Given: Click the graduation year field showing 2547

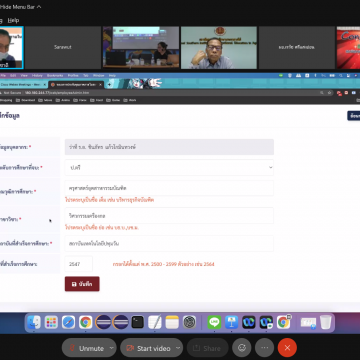Looking at the screenshot, I should [x=79, y=264].
